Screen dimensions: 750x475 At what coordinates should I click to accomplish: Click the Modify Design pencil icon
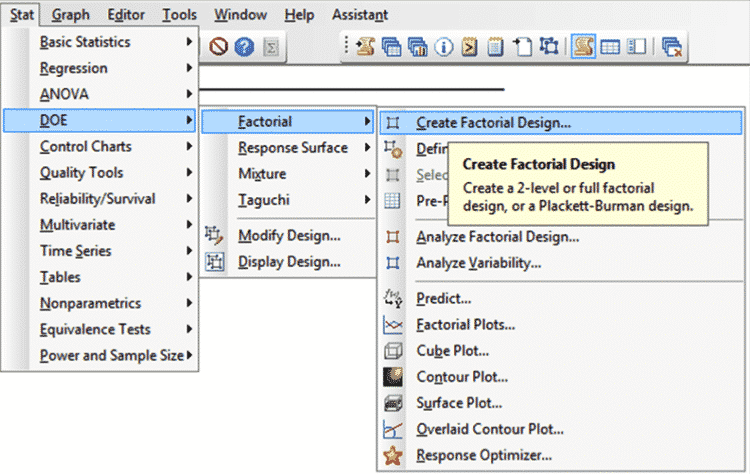pyautogui.click(x=214, y=235)
